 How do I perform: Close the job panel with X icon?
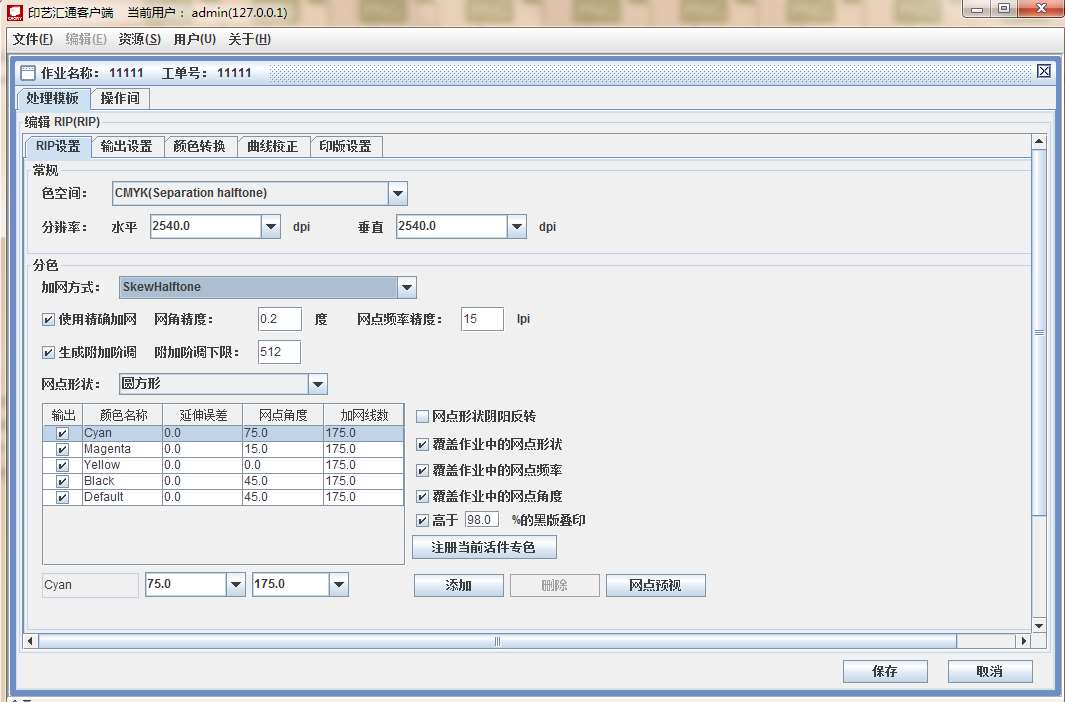coord(1043,71)
